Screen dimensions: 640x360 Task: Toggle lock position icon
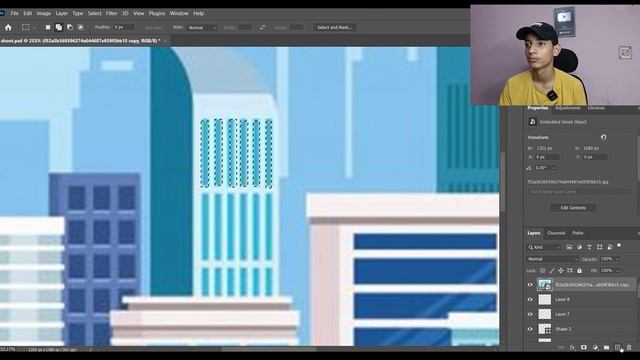click(x=561, y=271)
